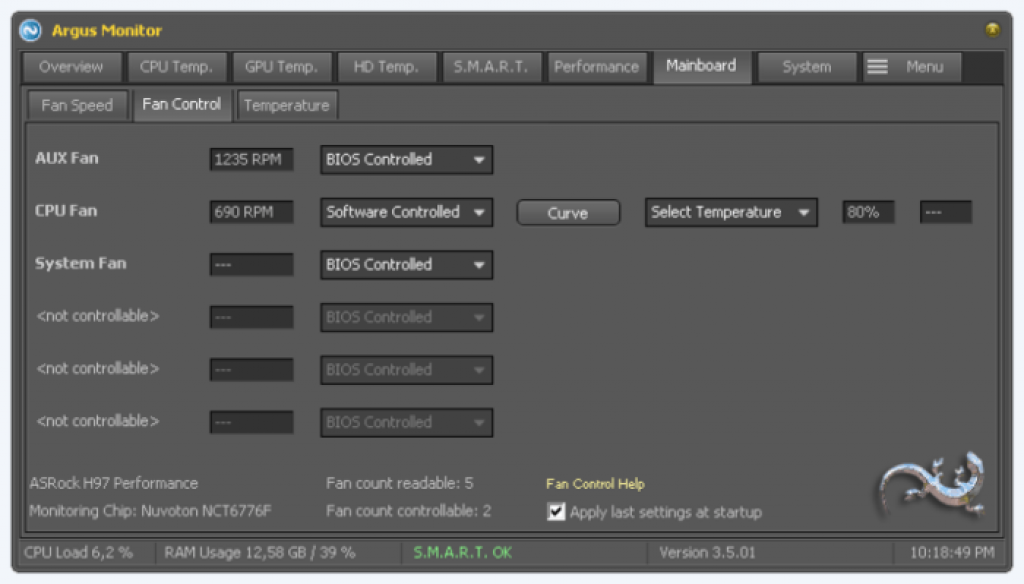Uncheck the startup settings checkbox

tap(555, 512)
